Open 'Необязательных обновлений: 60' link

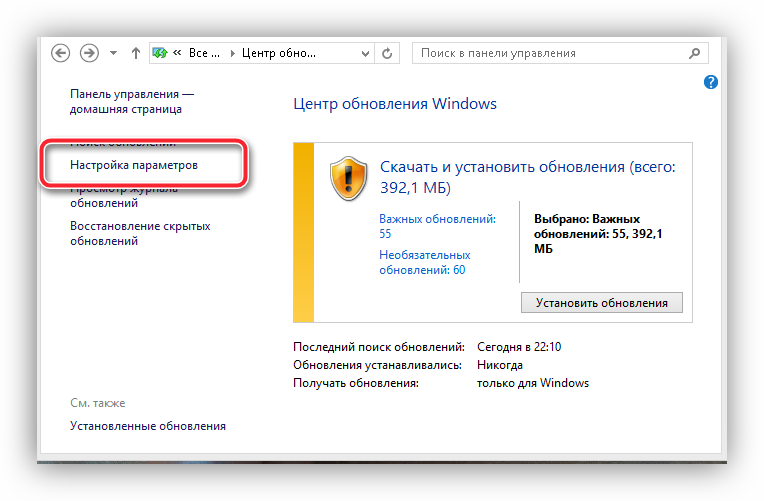pyautogui.click(x=425, y=262)
